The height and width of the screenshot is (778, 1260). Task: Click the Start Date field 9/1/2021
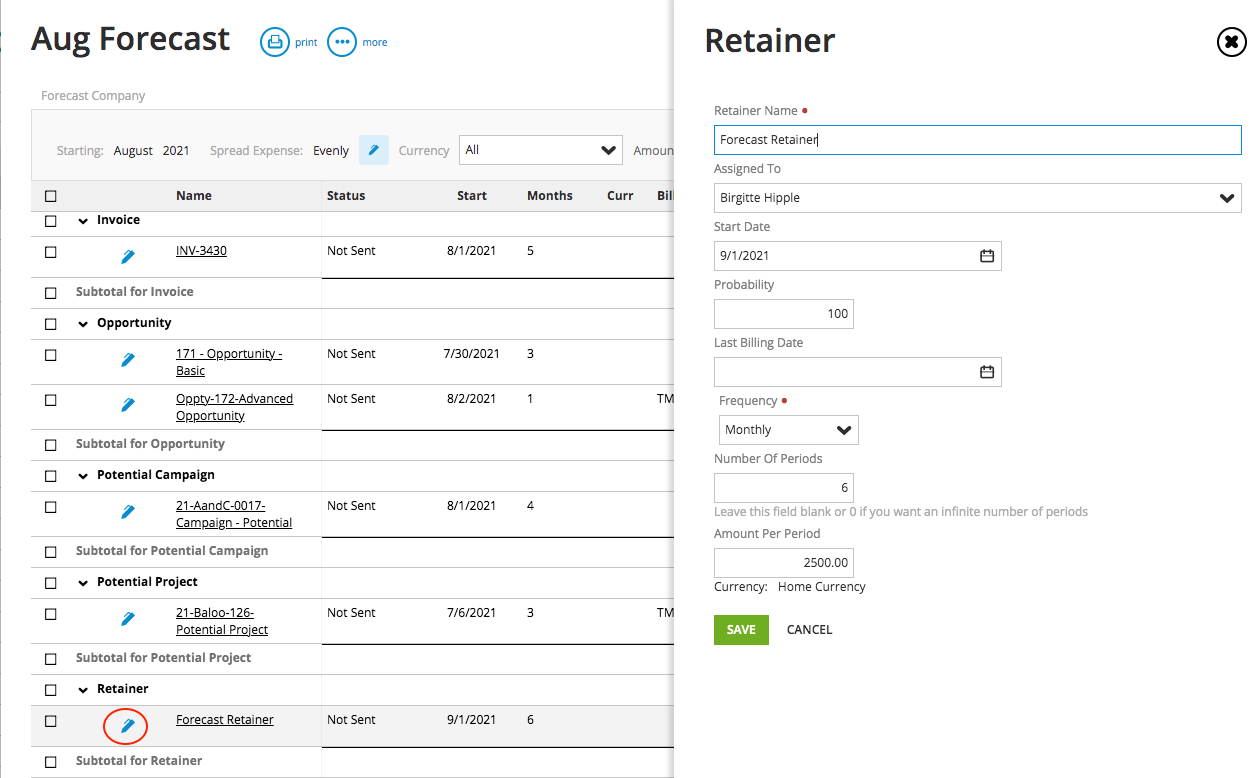pyautogui.click(x=858, y=256)
